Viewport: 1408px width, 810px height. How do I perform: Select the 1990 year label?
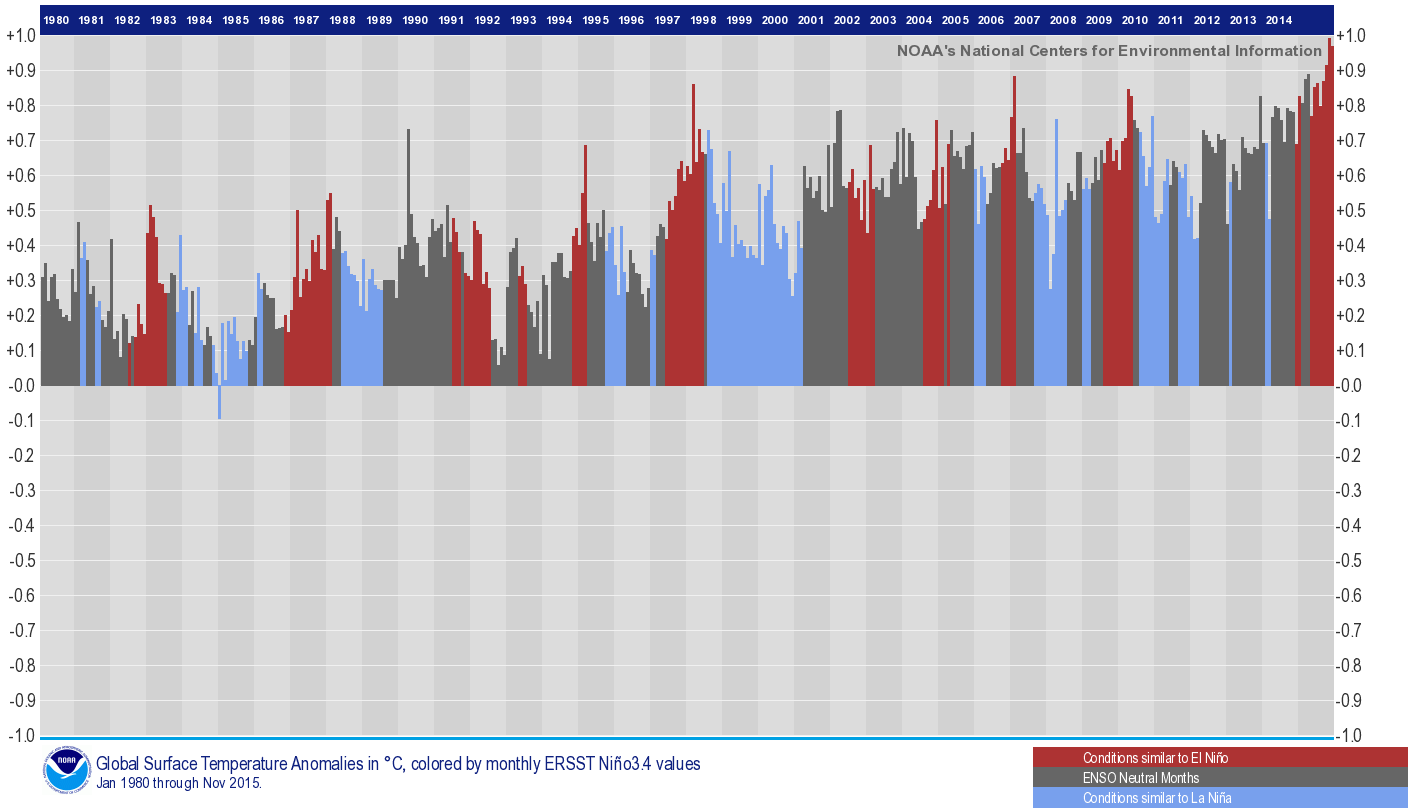(x=416, y=20)
